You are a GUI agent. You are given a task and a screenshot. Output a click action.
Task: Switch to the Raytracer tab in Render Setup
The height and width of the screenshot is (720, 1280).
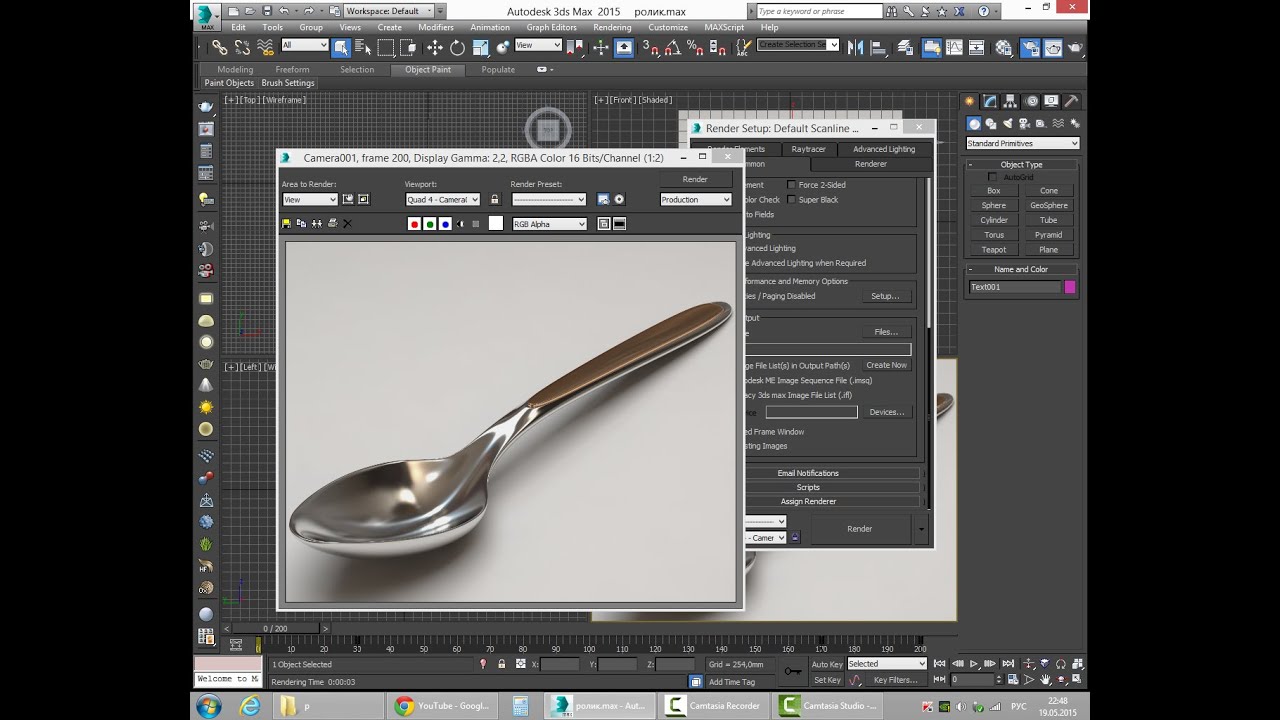pos(808,149)
